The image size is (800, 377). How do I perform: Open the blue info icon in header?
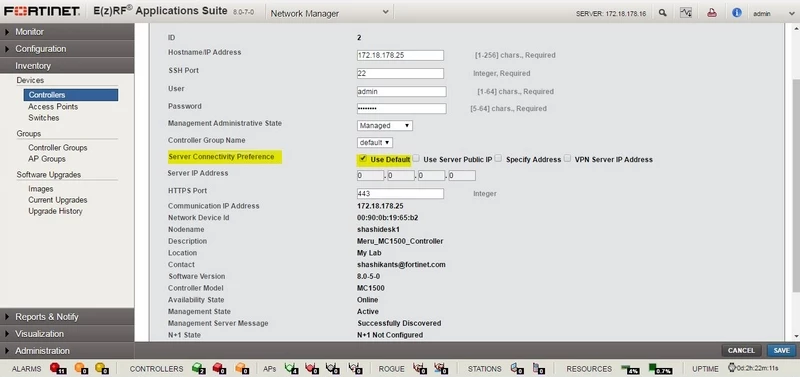click(x=737, y=13)
